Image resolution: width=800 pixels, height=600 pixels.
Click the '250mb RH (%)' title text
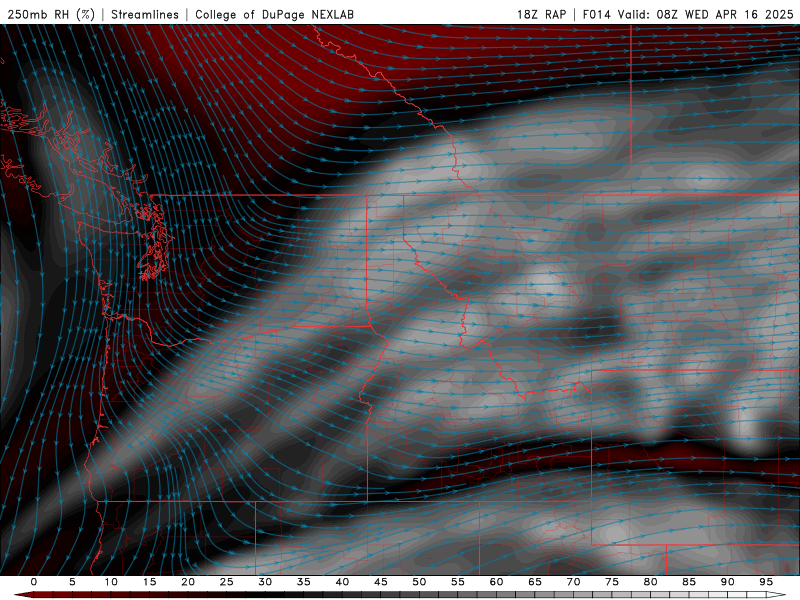point(52,15)
